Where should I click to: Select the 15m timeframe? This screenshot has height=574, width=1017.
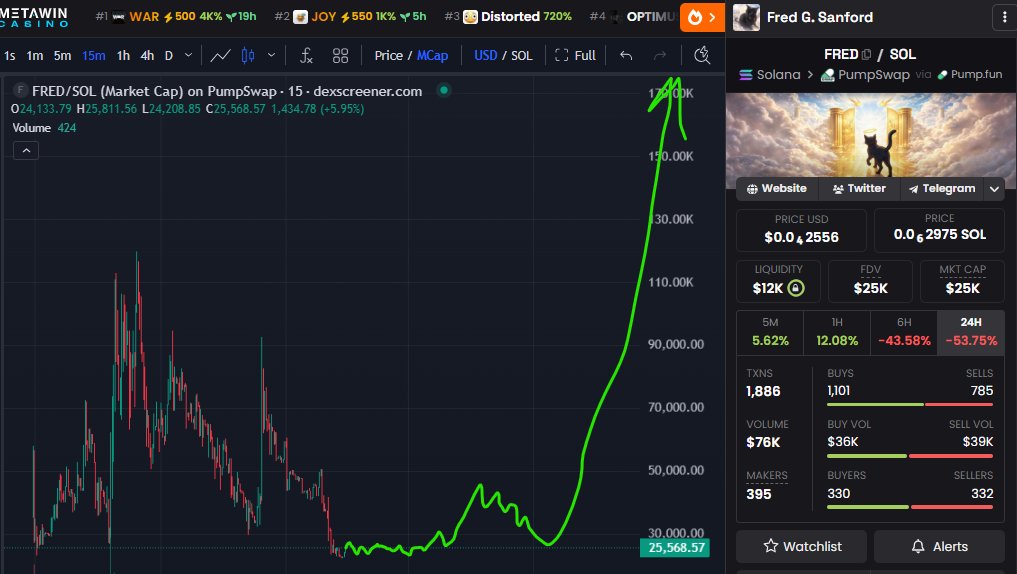point(93,56)
